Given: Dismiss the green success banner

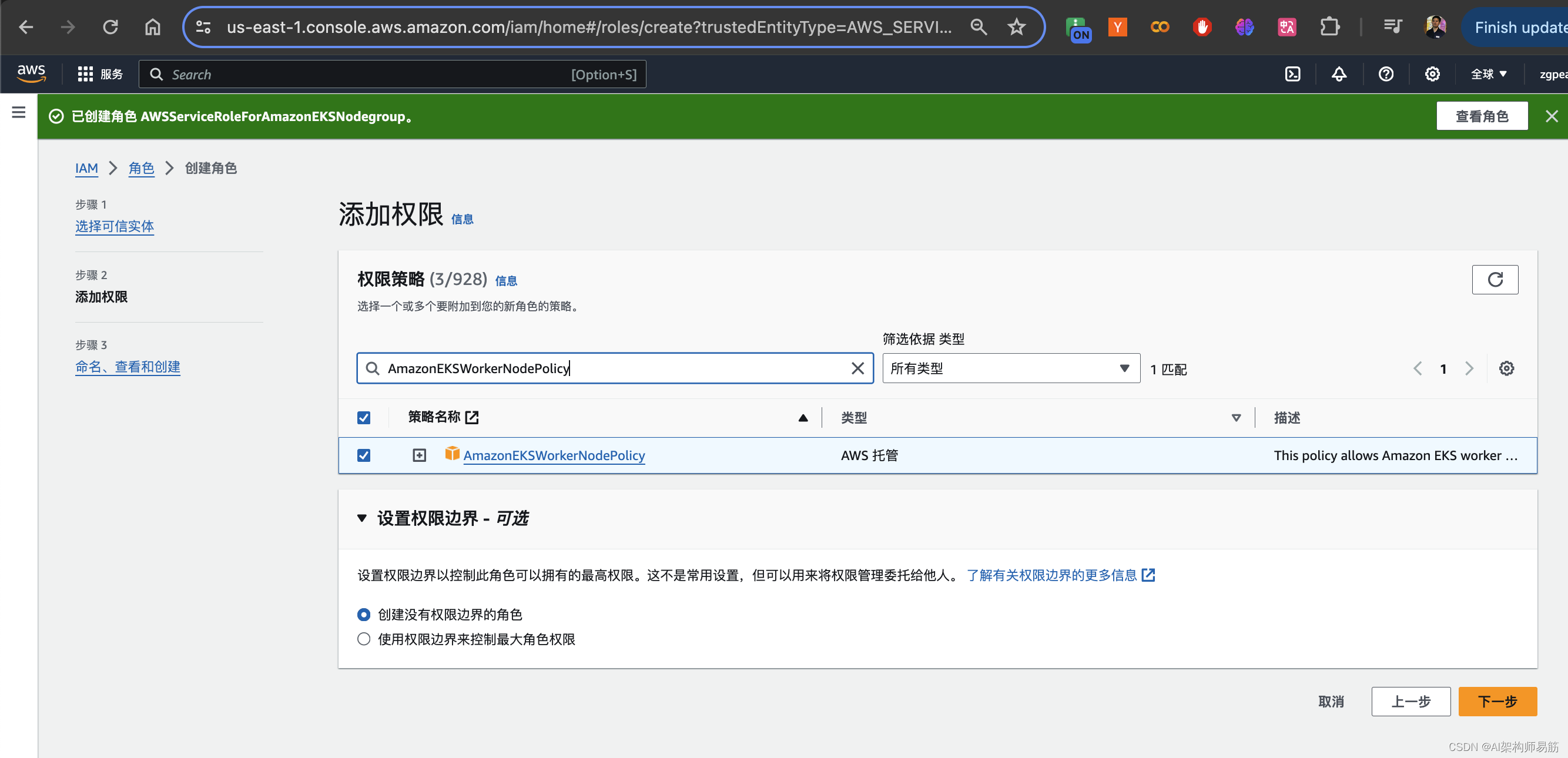Looking at the screenshot, I should pos(1552,116).
